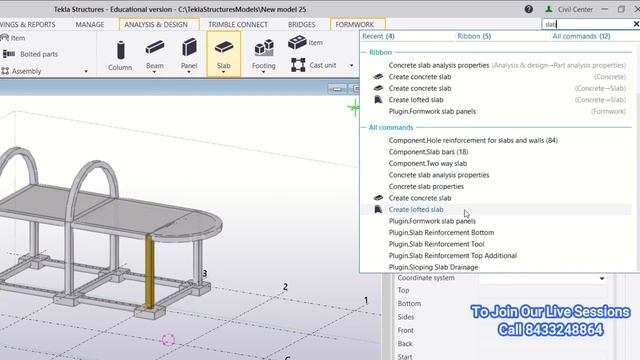Viewport: 640px width, 360px height.
Task: Click the Civil Center user icon
Action: 549,9
